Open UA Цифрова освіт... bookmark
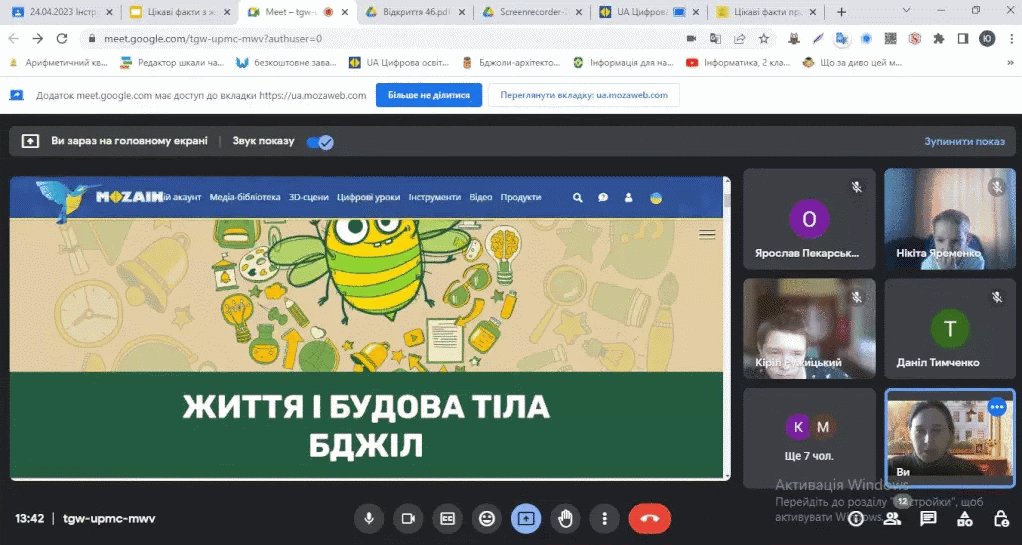 point(399,63)
